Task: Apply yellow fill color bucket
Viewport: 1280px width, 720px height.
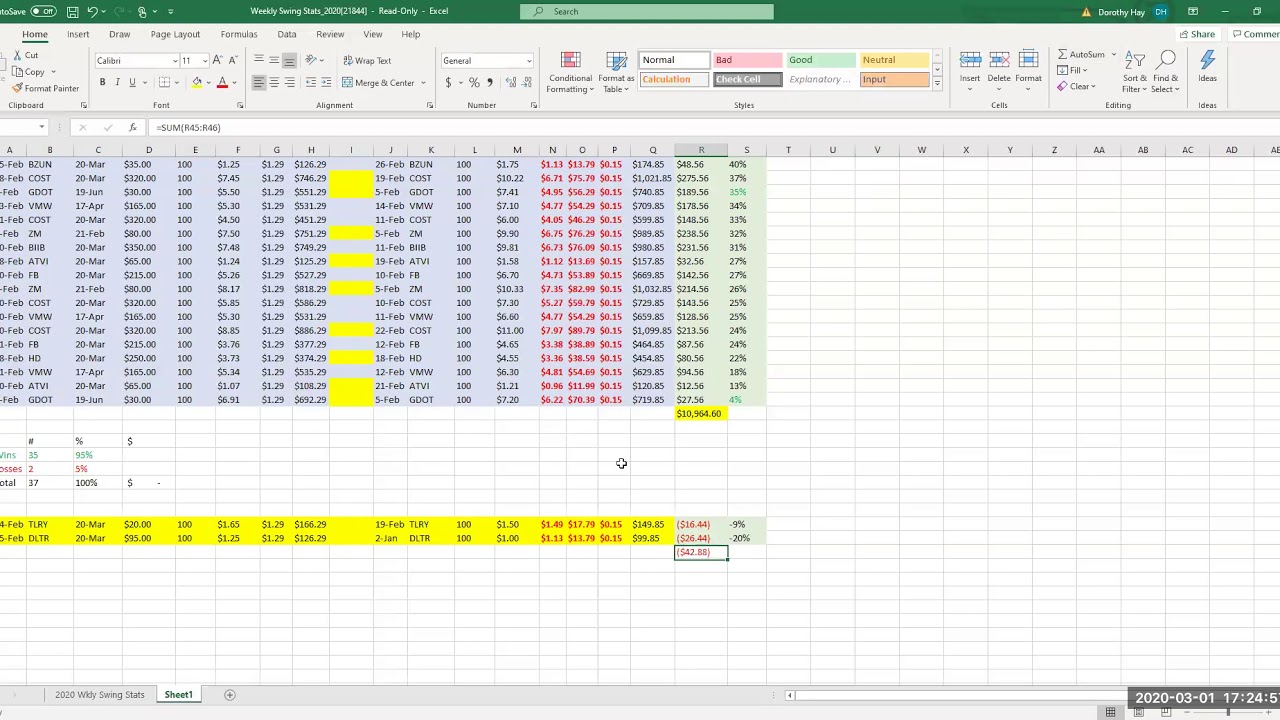Action: 197,82
